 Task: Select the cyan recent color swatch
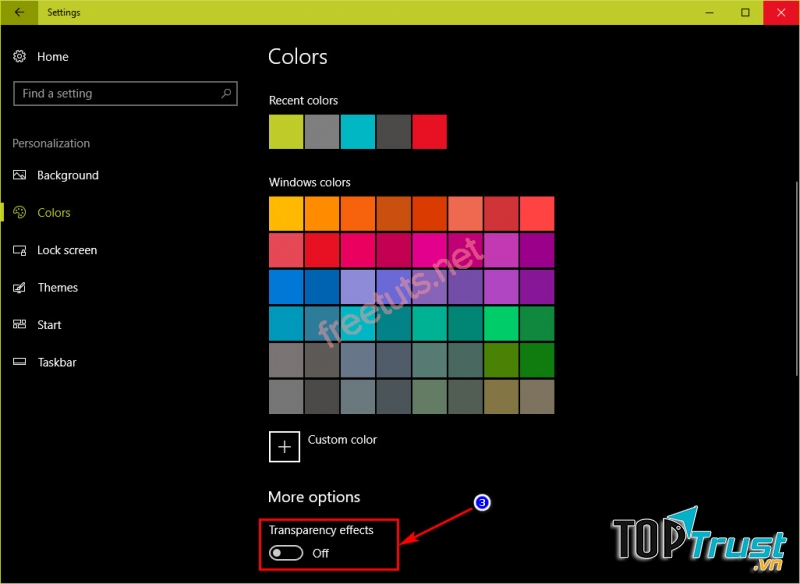click(x=357, y=132)
